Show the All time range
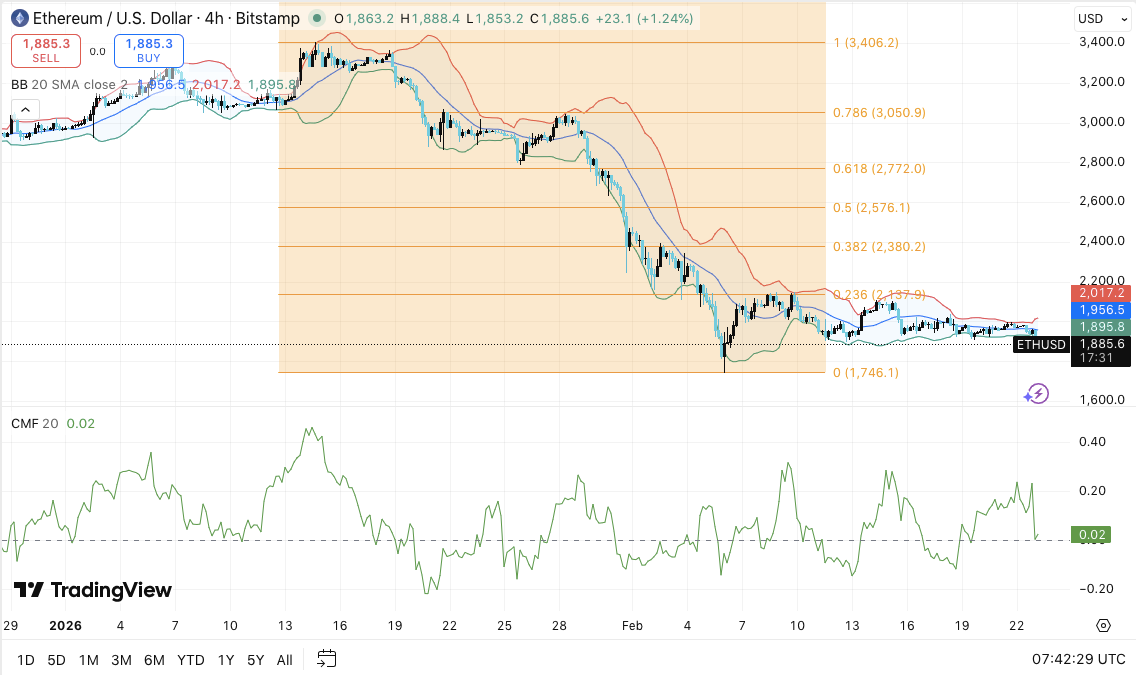The image size is (1136, 675). point(285,659)
